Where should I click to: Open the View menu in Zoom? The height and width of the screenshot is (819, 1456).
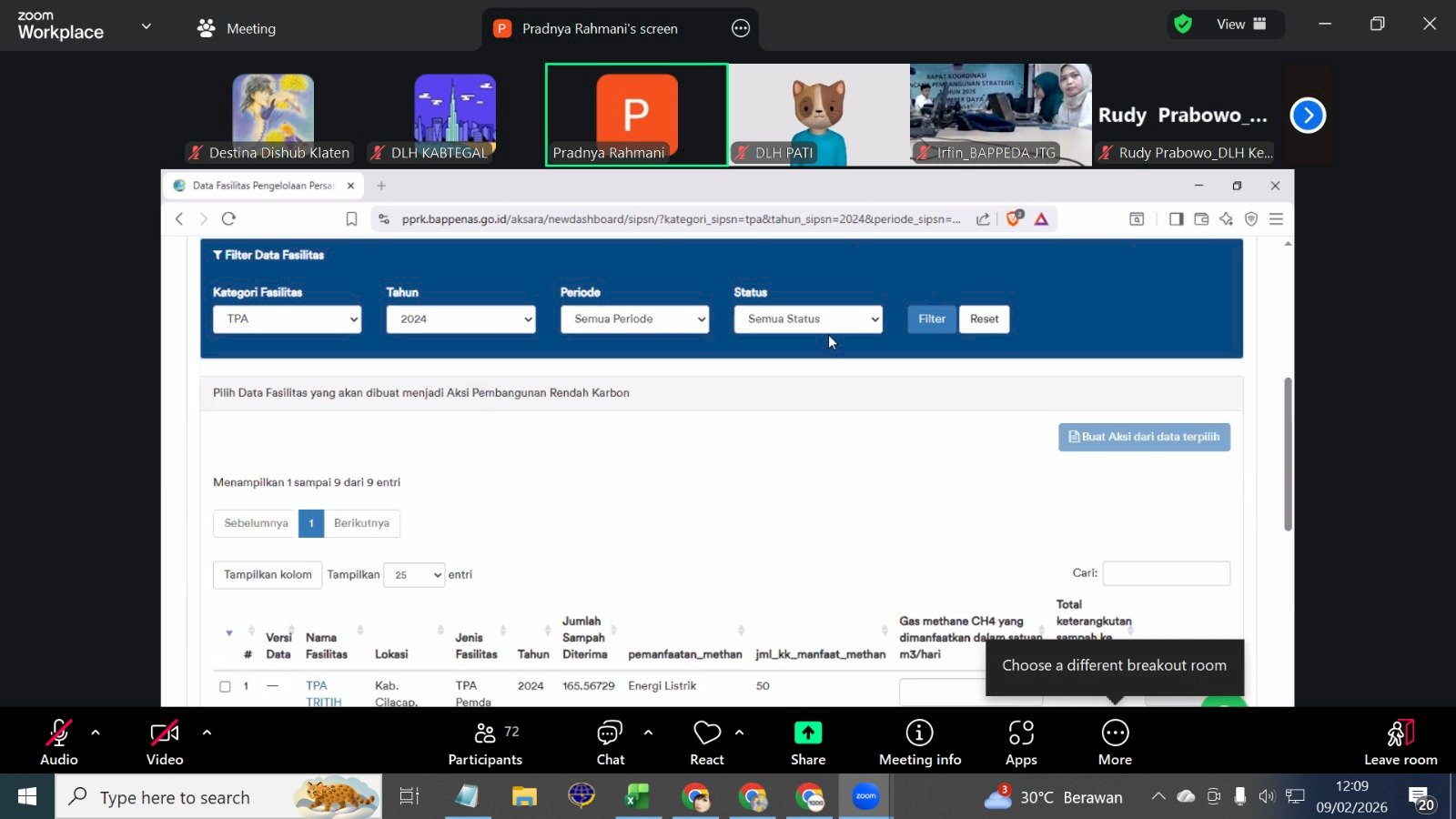[x=1240, y=25]
